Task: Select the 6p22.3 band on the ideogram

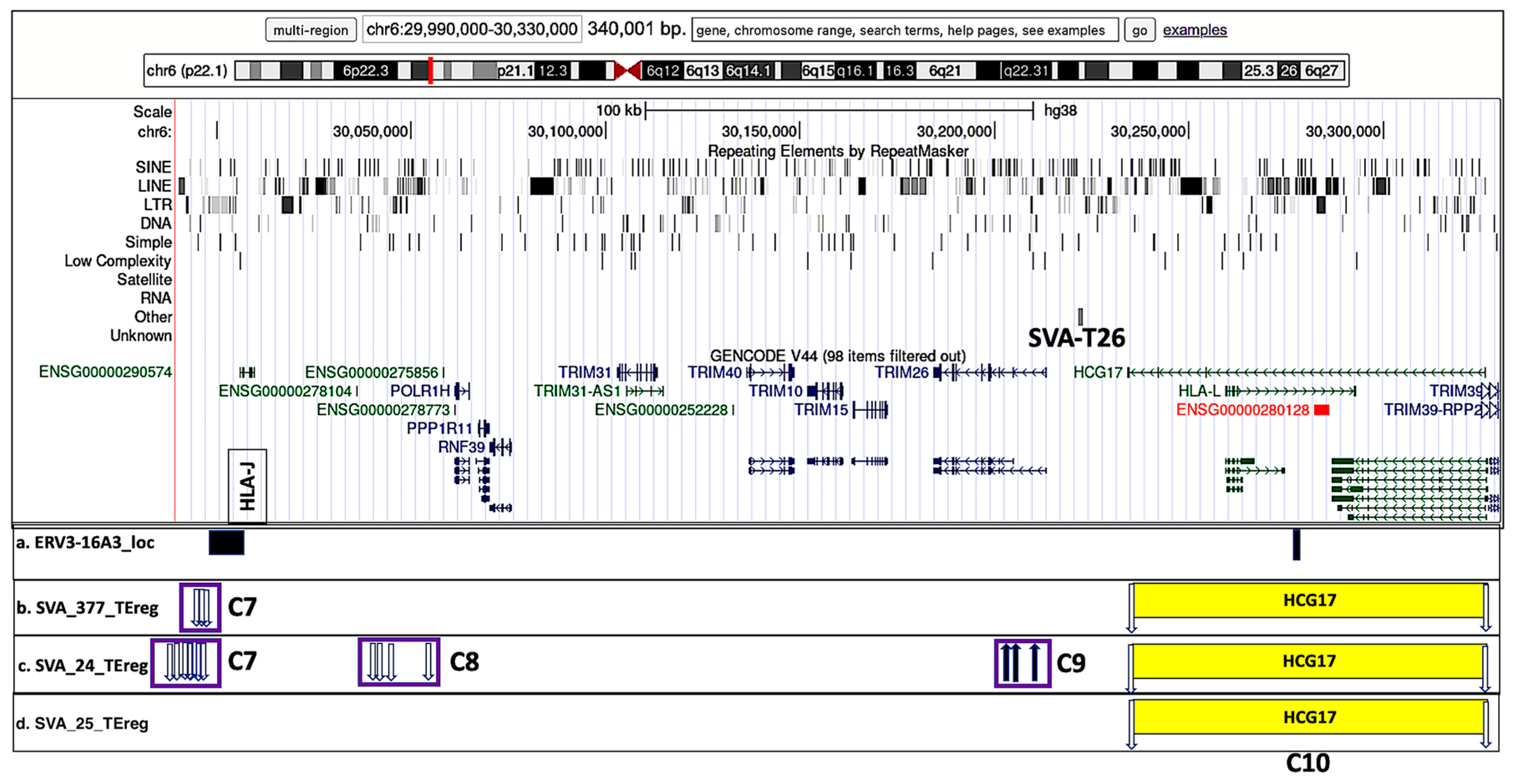Action: point(365,71)
